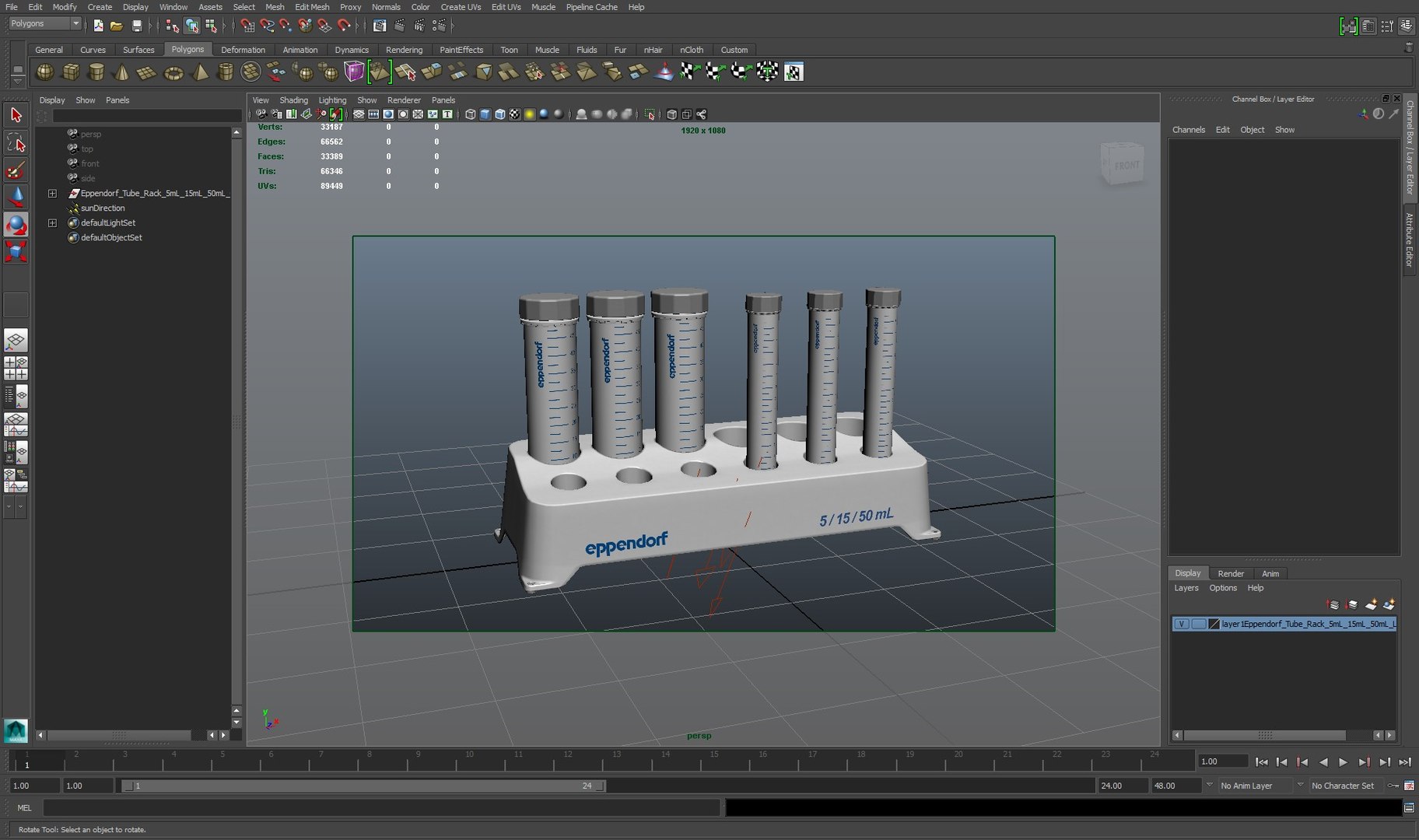Toggle wireframe display in viewport toolbar
The image size is (1419, 840).
click(x=471, y=114)
